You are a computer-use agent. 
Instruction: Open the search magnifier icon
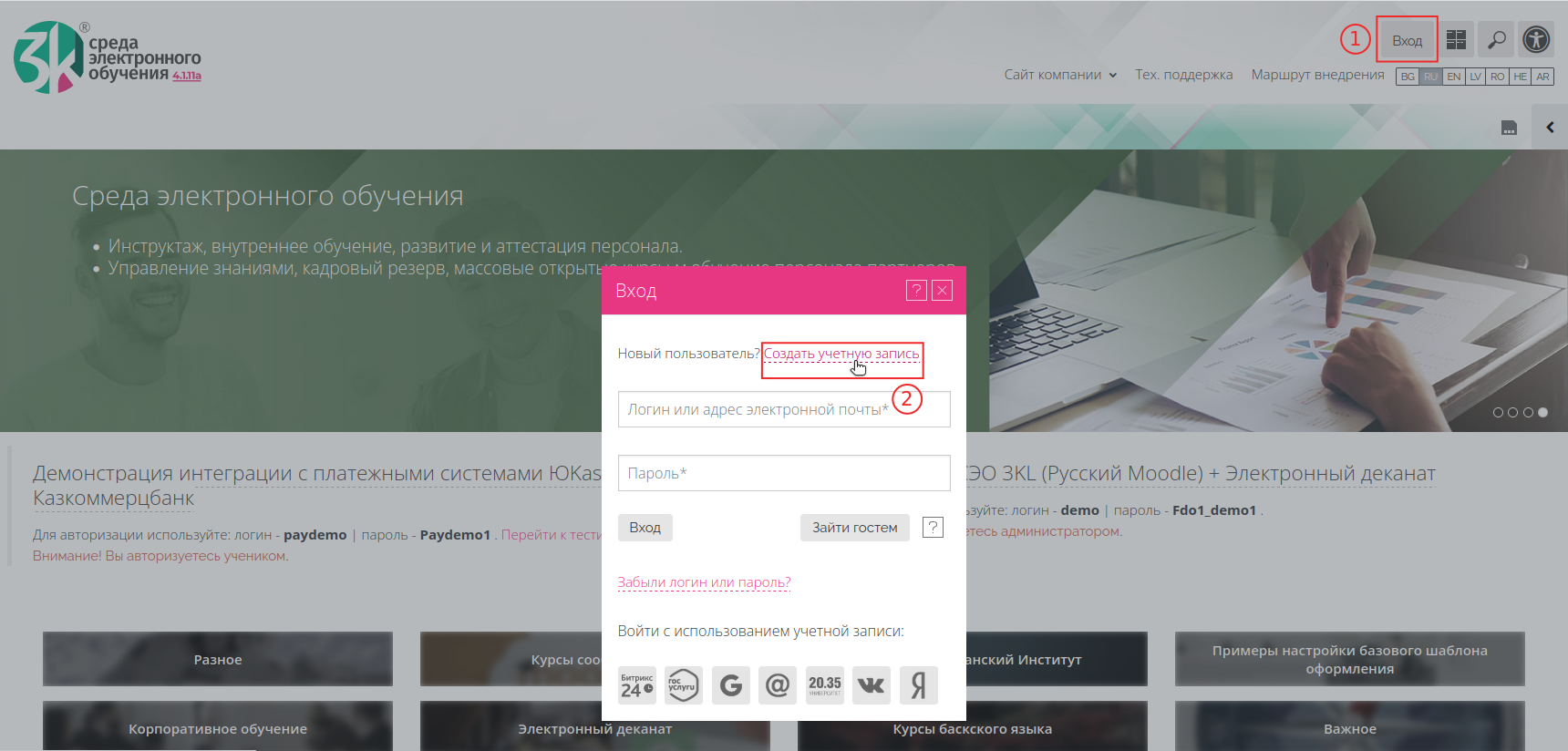coord(1496,39)
